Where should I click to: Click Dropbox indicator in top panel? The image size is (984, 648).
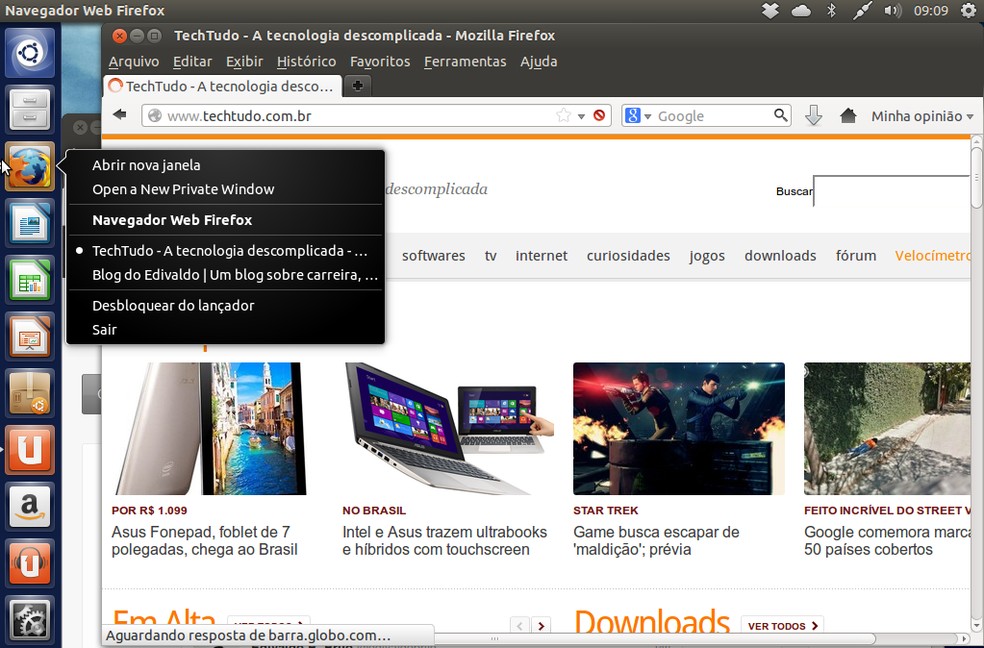[771, 11]
